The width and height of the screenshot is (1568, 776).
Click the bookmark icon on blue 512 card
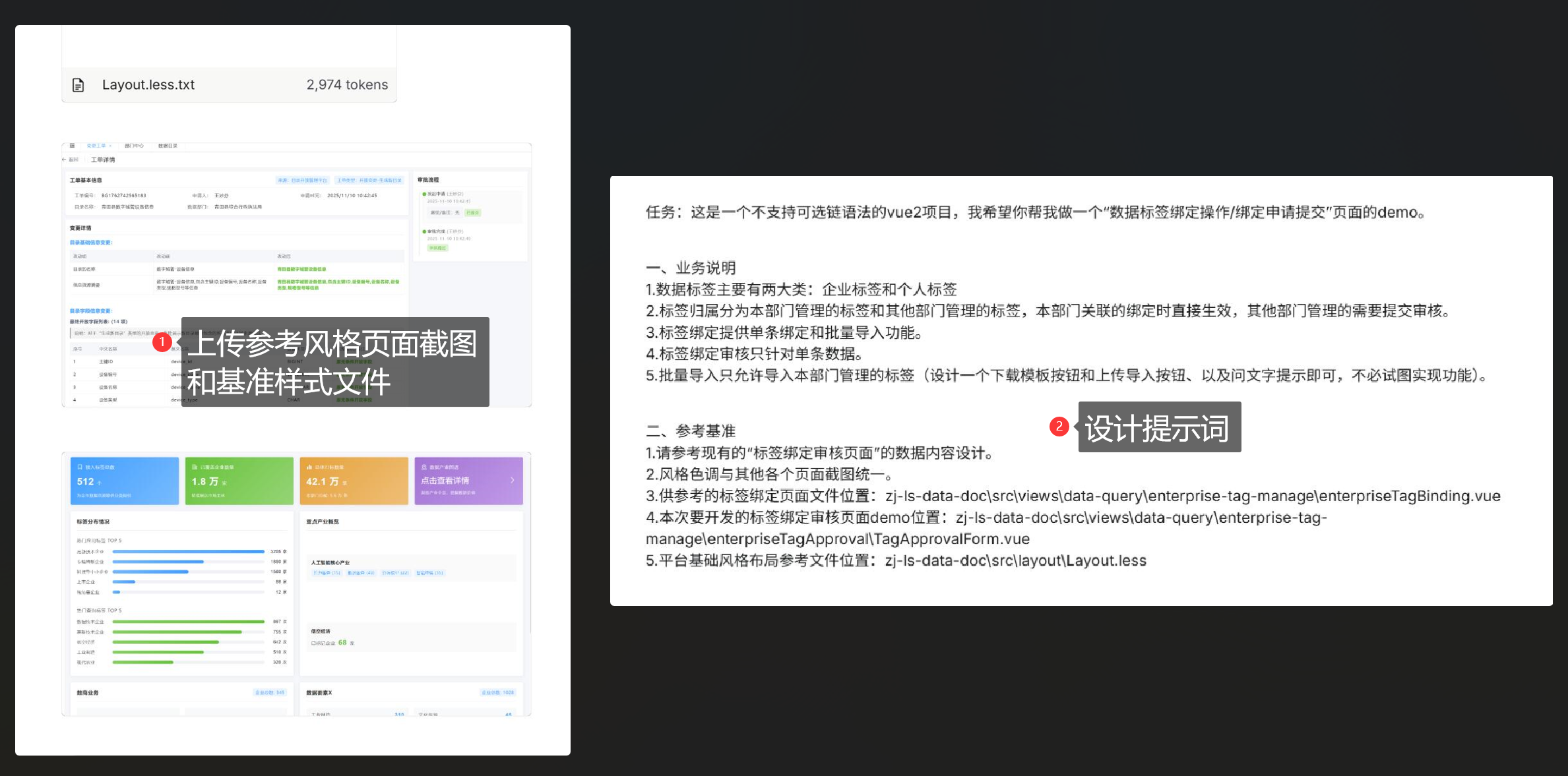[80, 467]
